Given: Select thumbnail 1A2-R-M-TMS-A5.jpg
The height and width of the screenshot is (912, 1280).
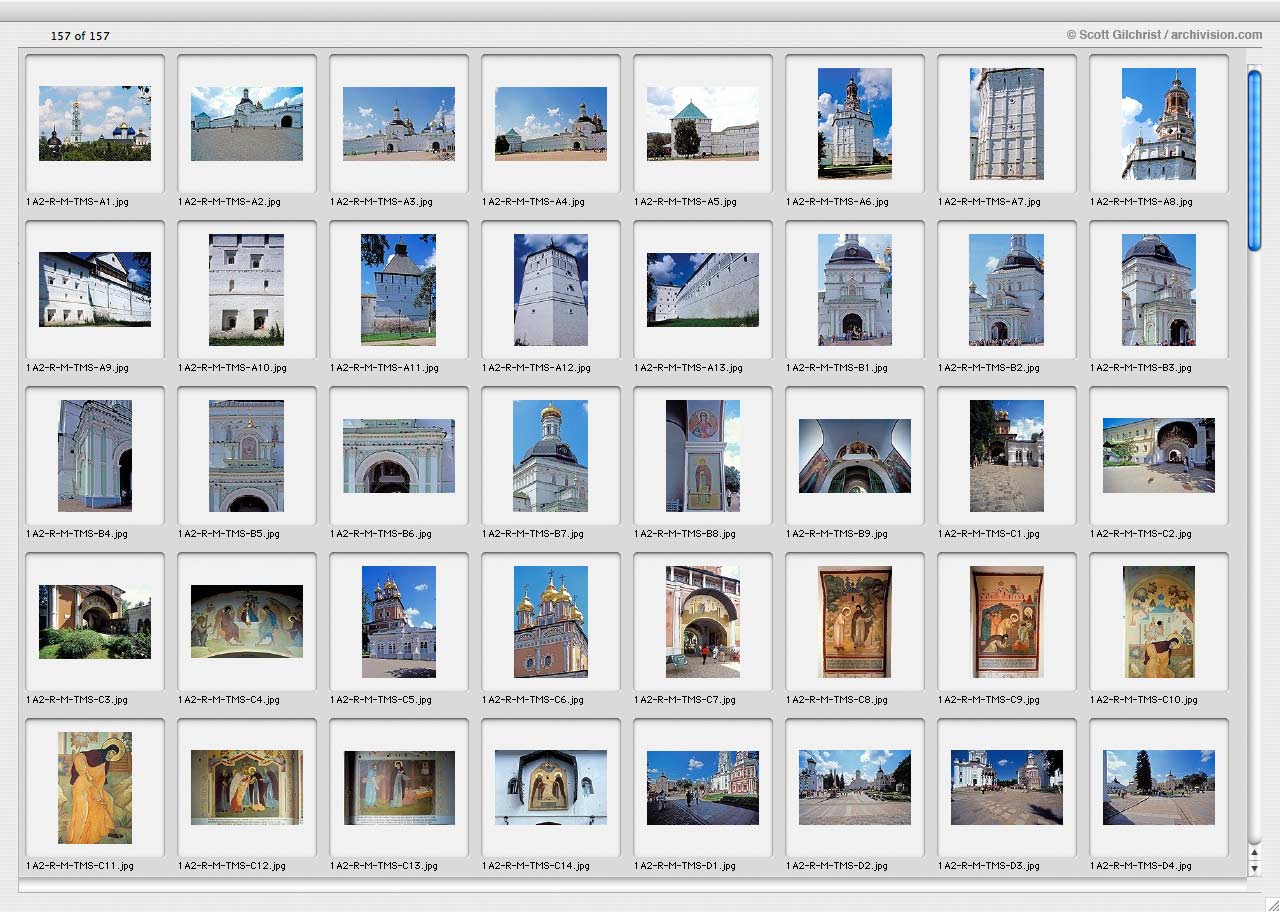Looking at the screenshot, I should pyautogui.click(x=703, y=124).
